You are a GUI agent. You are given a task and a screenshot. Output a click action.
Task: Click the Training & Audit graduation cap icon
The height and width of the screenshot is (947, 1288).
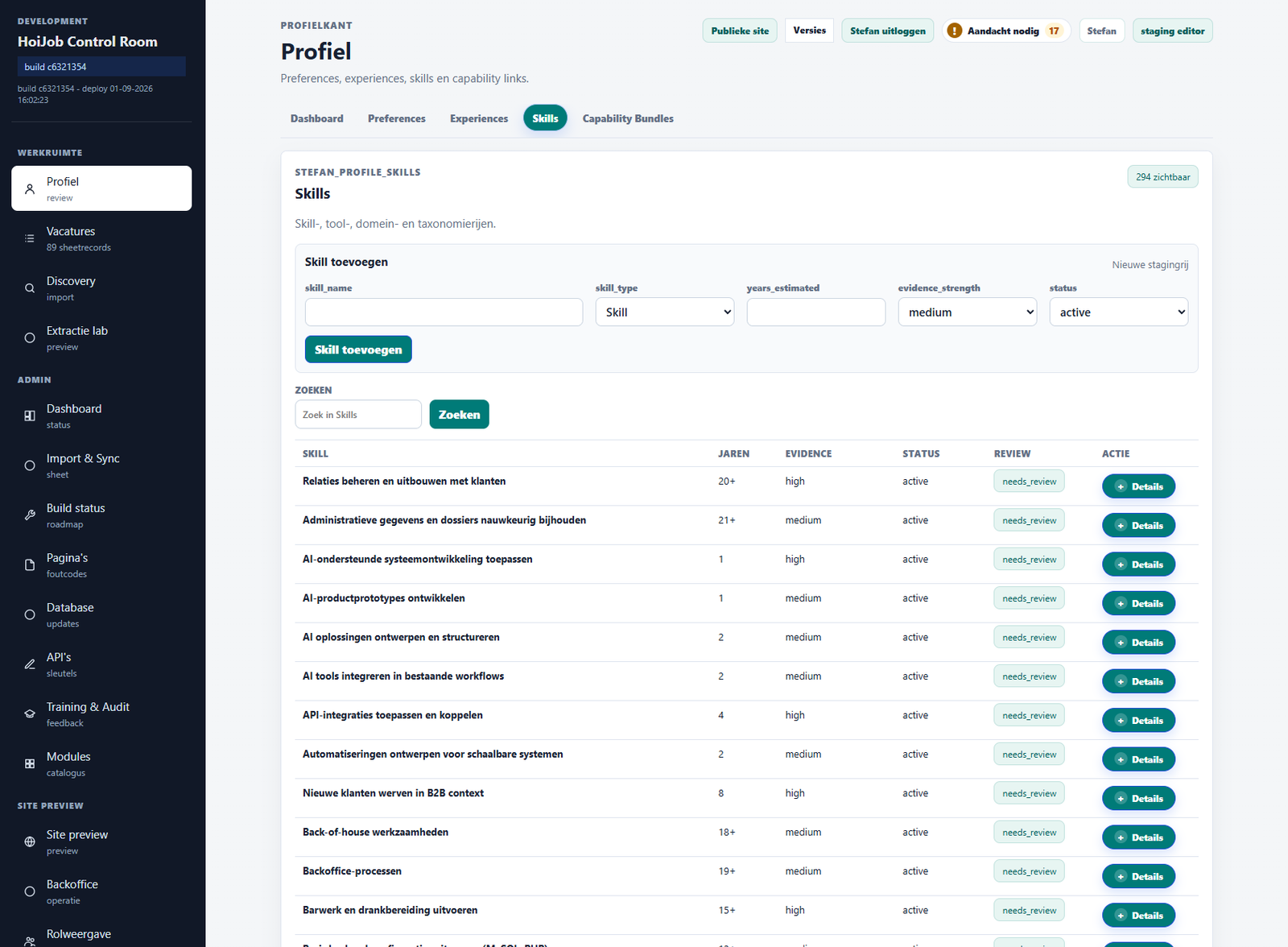pyautogui.click(x=30, y=714)
